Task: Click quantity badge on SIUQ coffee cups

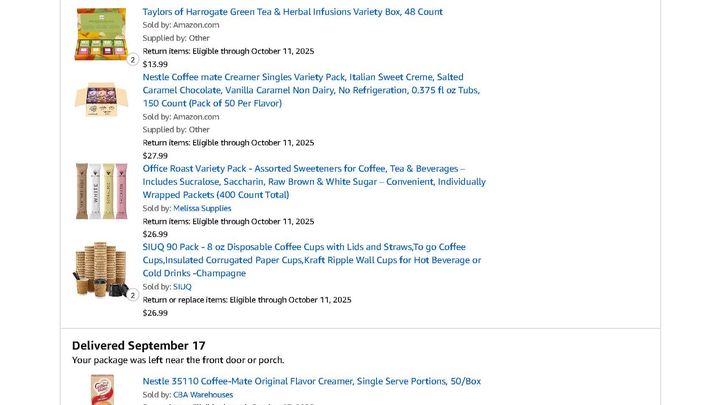Action: pyautogui.click(x=133, y=295)
